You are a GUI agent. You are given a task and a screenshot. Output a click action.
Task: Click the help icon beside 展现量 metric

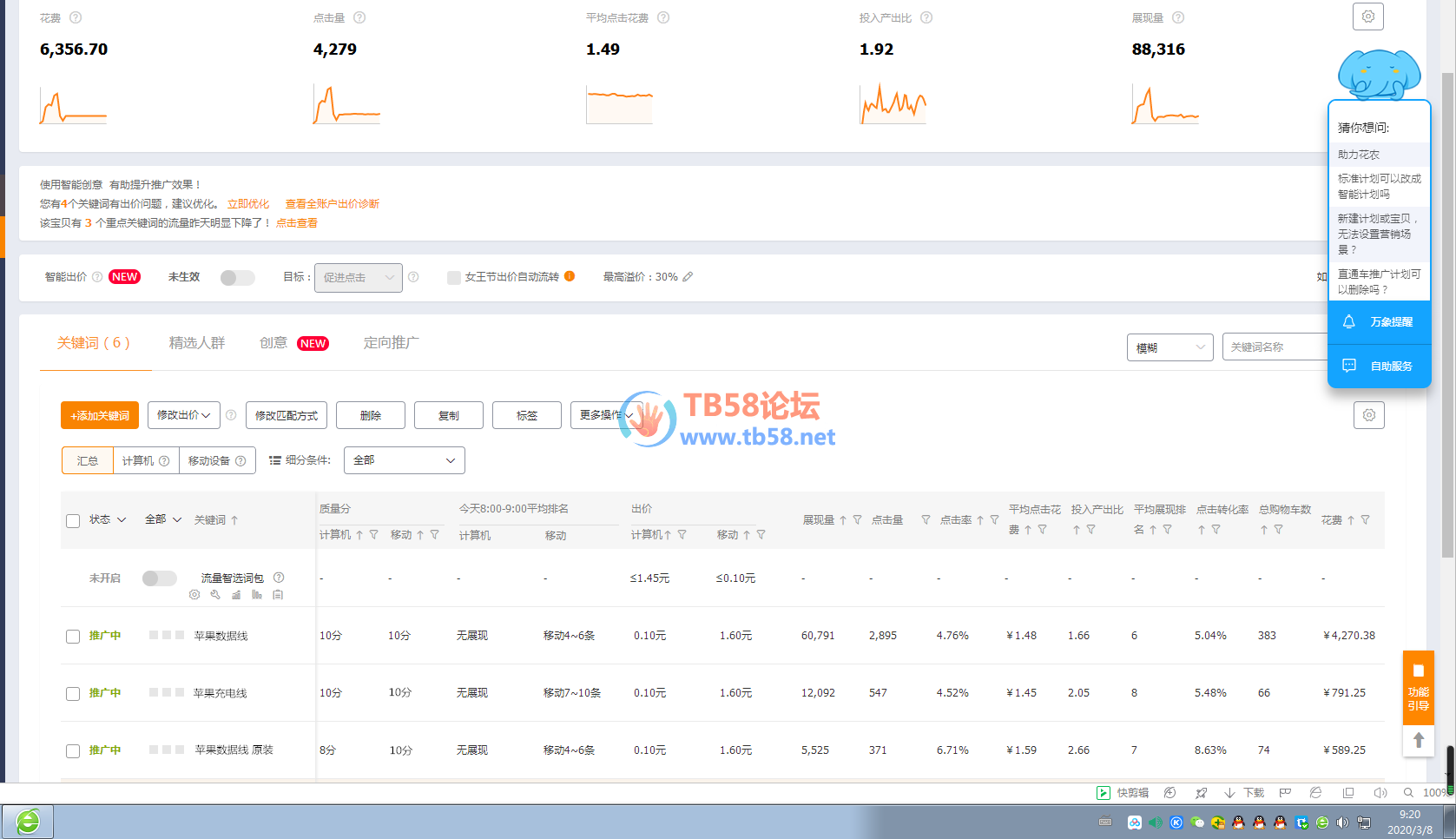pos(1178,17)
